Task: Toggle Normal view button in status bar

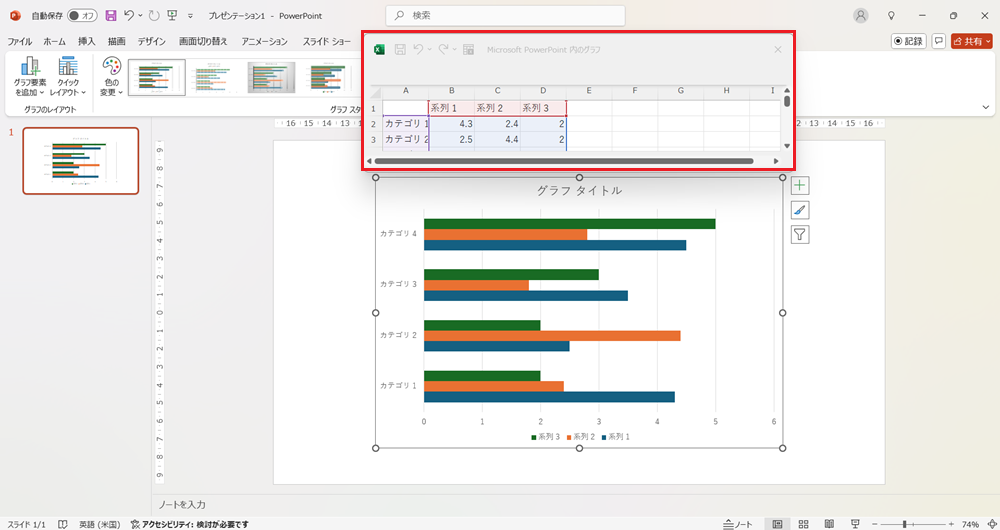Action: tap(777, 524)
